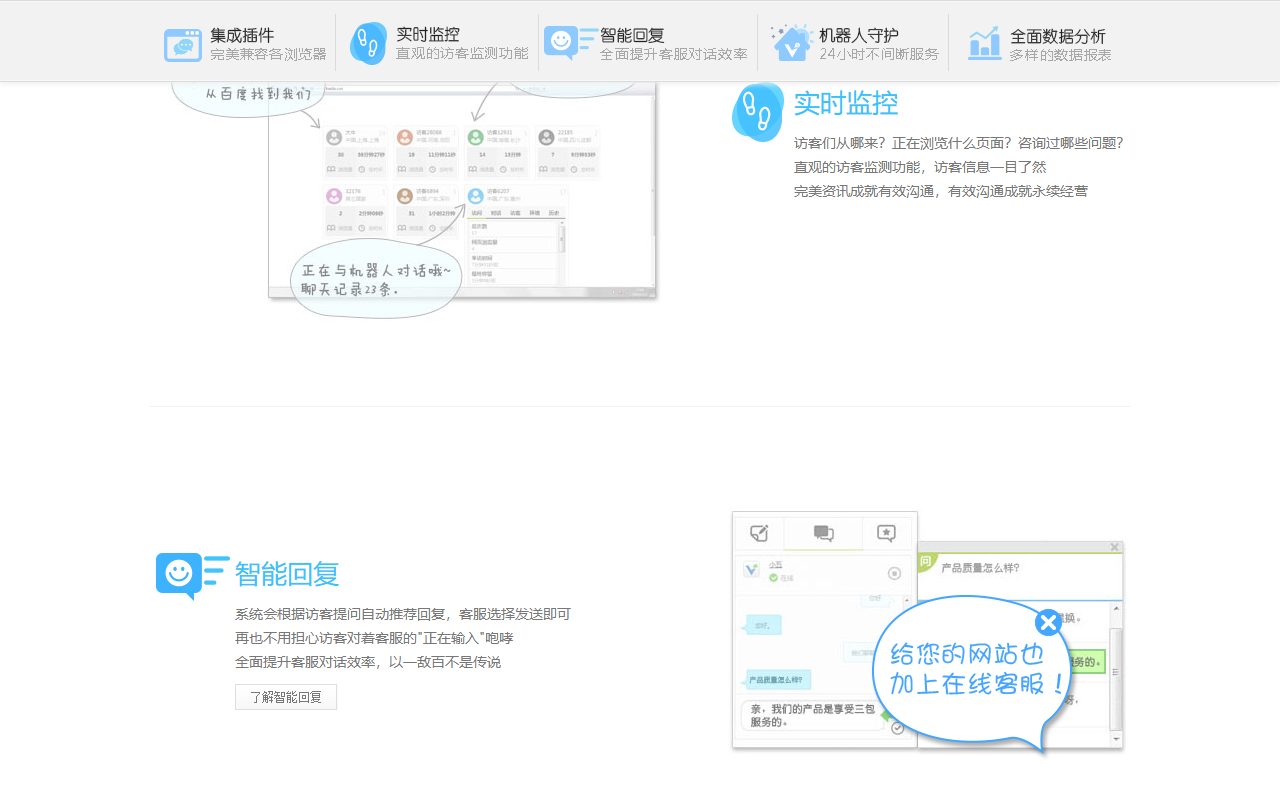
Task: Click the handwritten bubble 正在与机器人对话哦~
Action: point(376,279)
